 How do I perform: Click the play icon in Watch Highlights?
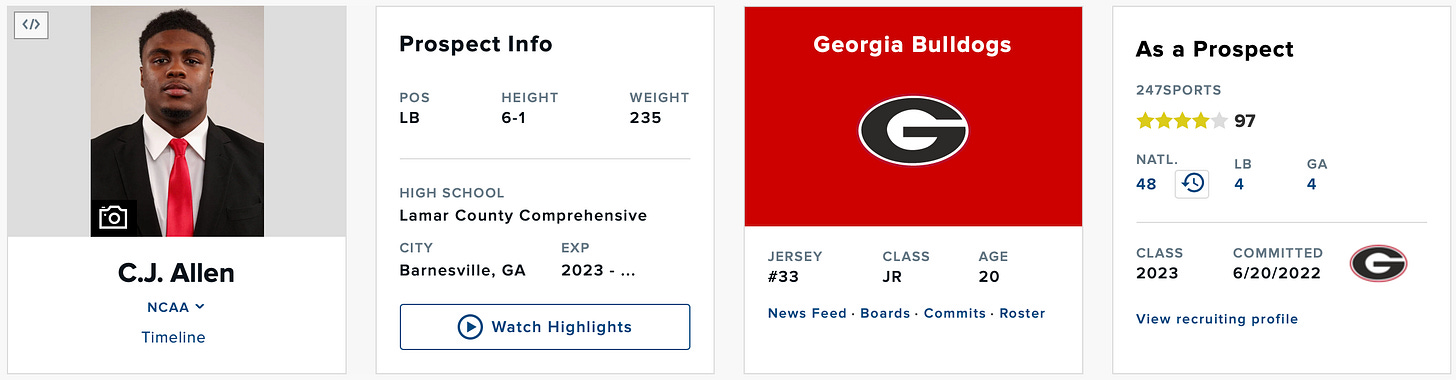[x=470, y=327]
